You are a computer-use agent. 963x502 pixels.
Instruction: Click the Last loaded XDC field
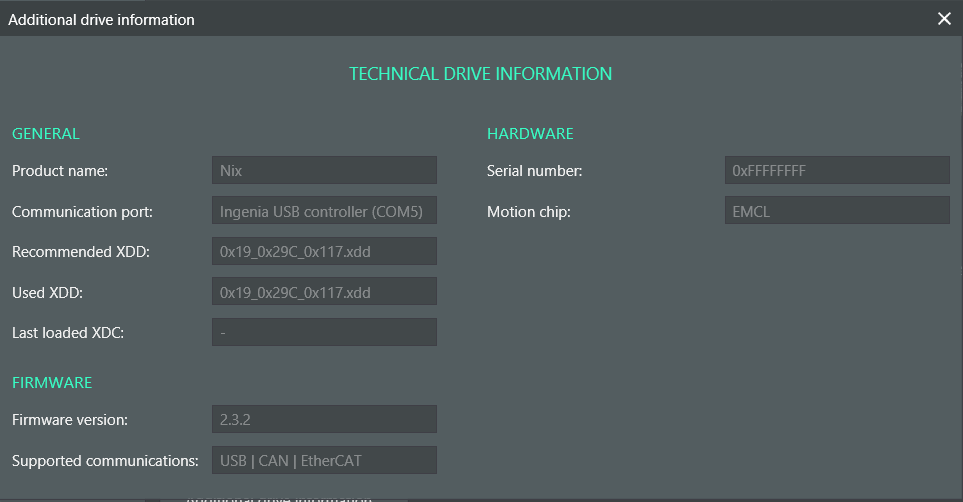(x=324, y=332)
